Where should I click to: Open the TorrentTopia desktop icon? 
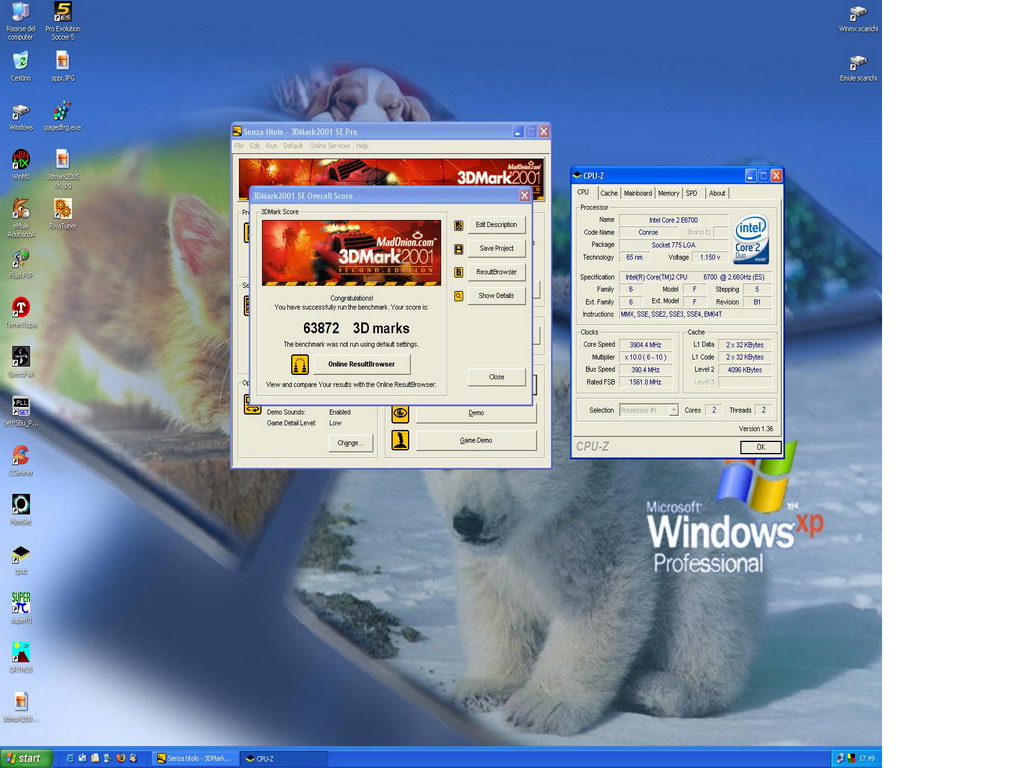click(x=20, y=312)
